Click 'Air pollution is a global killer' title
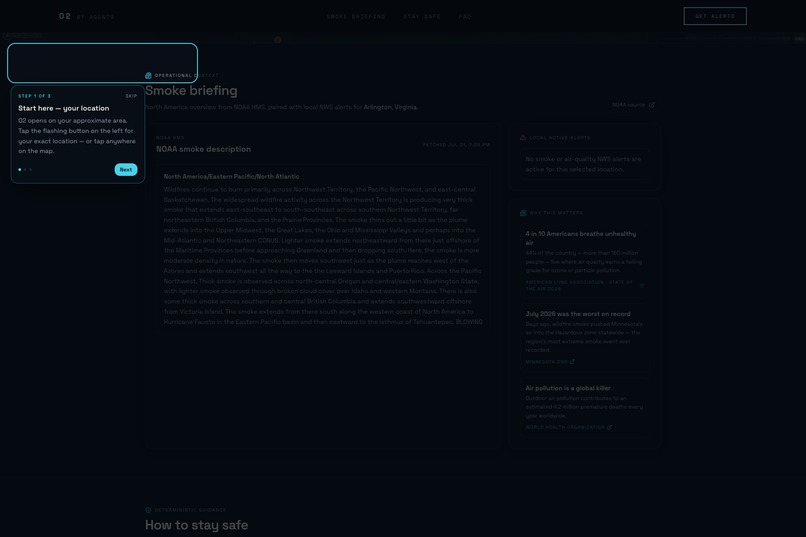806x537 pixels. pyautogui.click(x=568, y=388)
